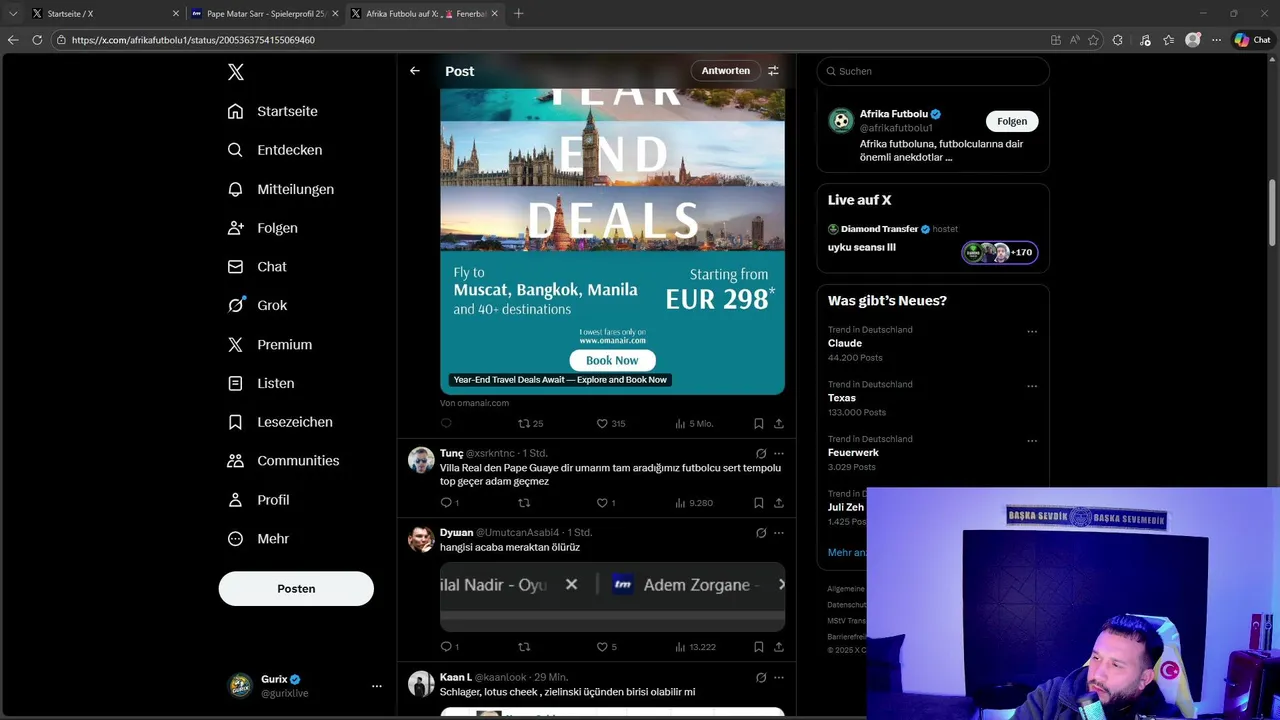Open more options for Texas trend
Viewport: 1280px width, 720px height.
click(1032, 386)
